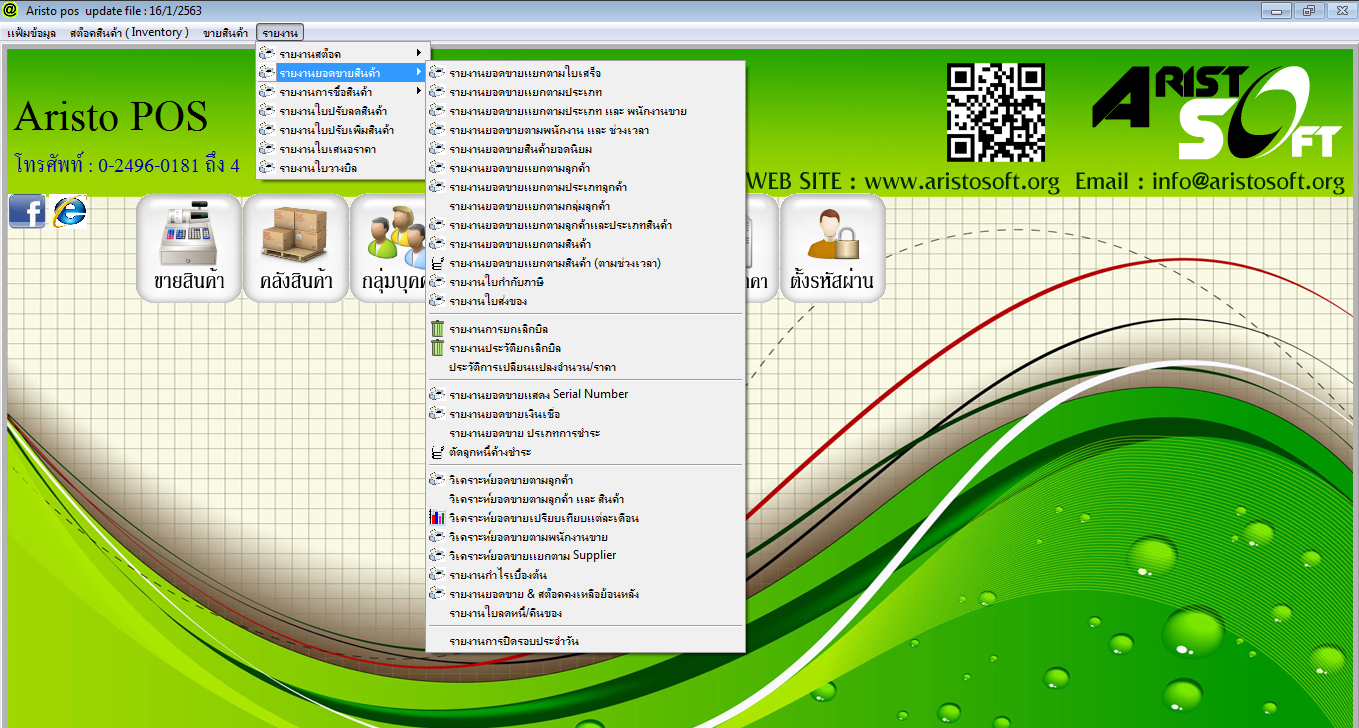Open วิเคราะห์ยอดขายตามลูกค้า และ สินค้า
The height and width of the screenshot is (728, 1359).
pos(585,499)
